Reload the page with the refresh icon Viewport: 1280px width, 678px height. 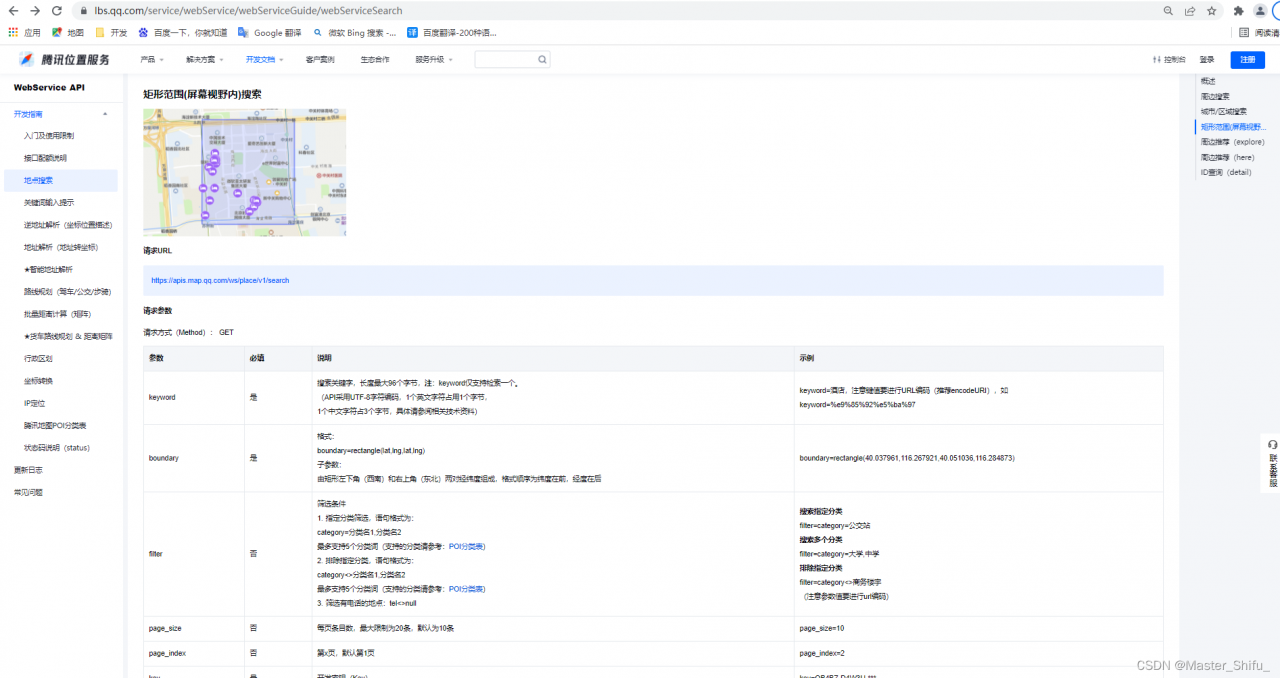[58, 11]
